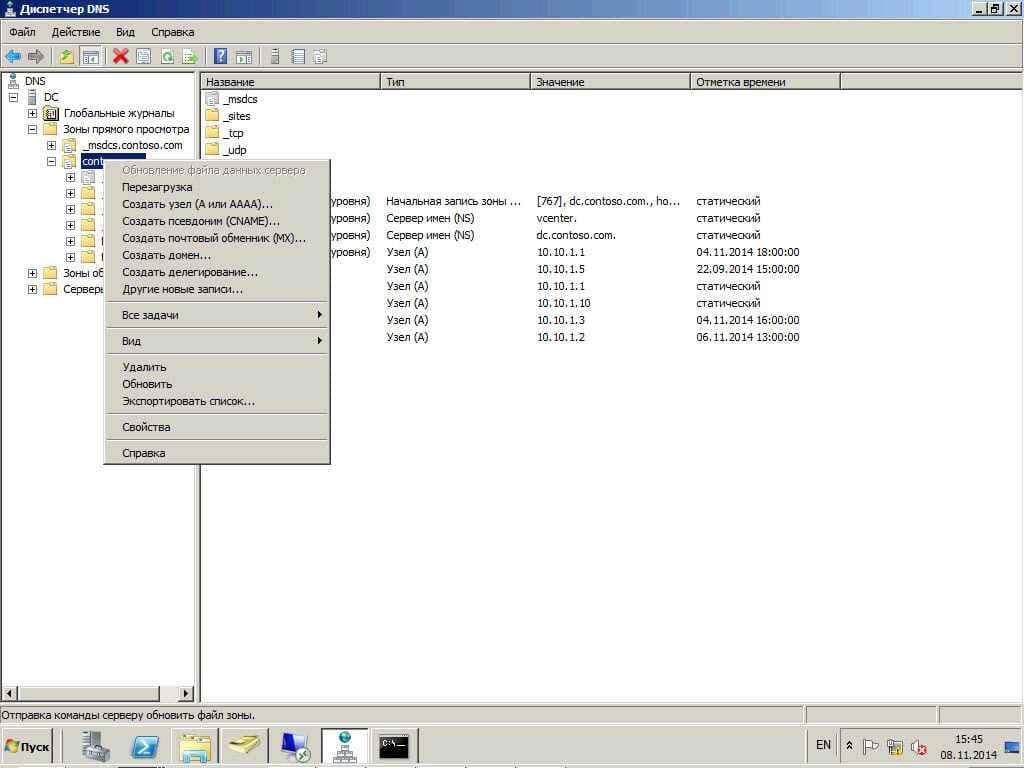The image size is (1024, 768).
Task: Sort by the Название column header
Action: [x=290, y=82]
